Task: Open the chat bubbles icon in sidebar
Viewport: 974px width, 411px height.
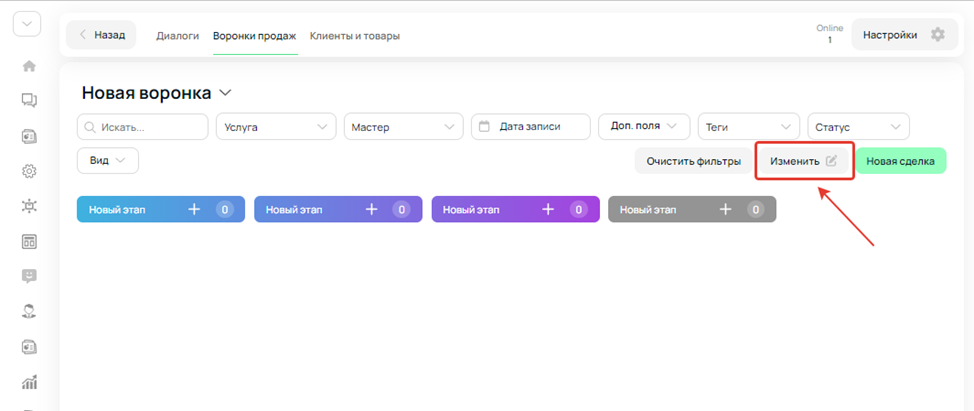Action: click(x=29, y=100)
